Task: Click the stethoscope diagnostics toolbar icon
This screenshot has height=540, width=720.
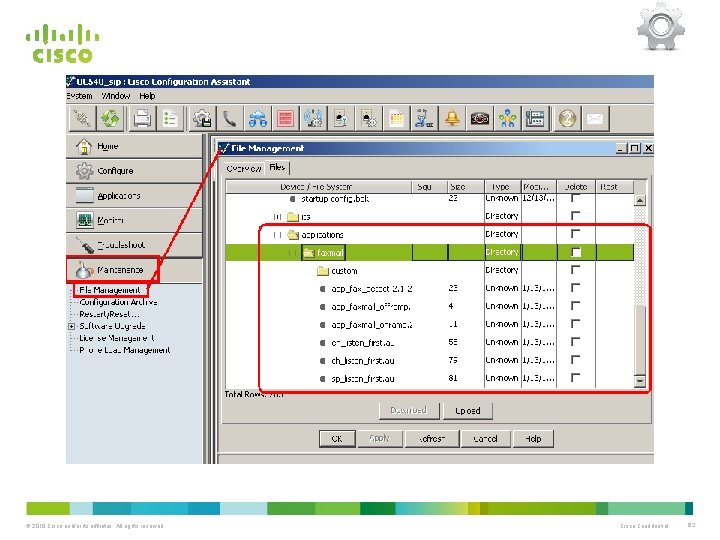Action: tap(424, 119)
